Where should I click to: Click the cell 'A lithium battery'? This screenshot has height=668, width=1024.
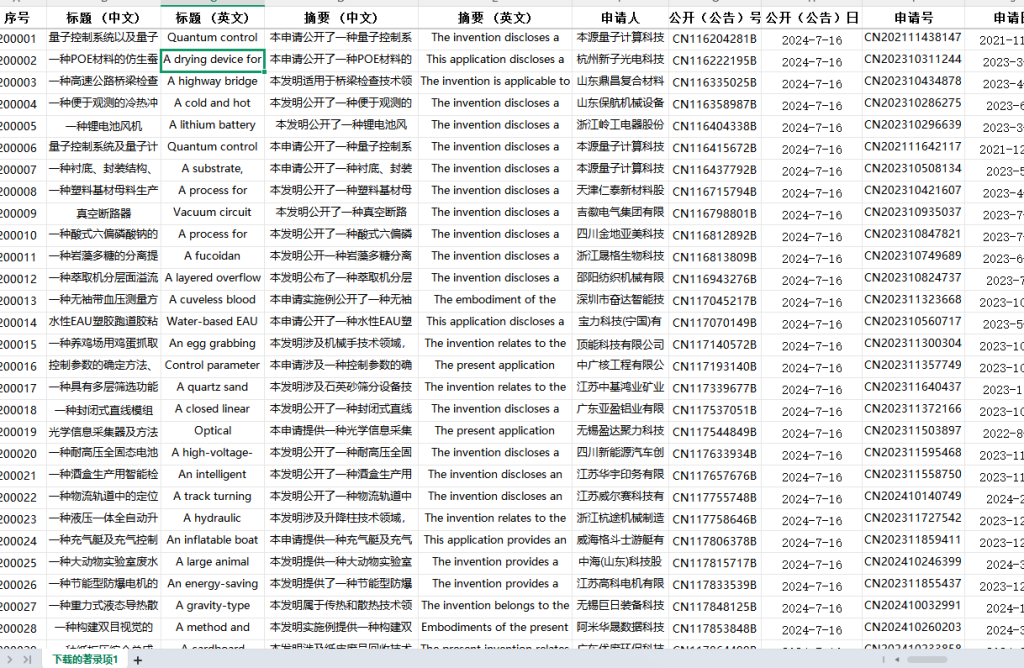point(212,125)
